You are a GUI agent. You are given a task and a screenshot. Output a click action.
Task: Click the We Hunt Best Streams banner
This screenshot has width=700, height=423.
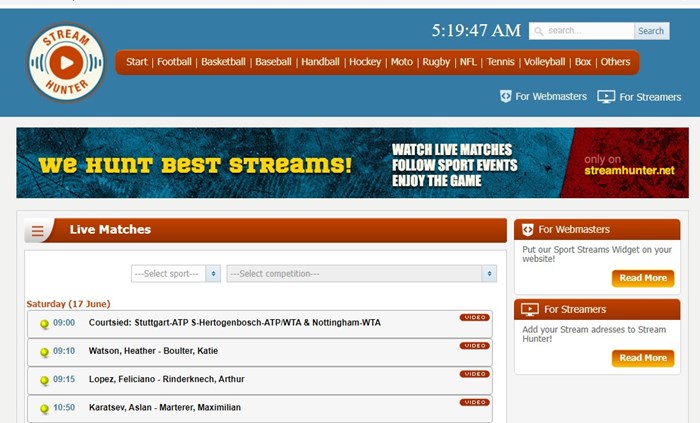tap(353, 163)
